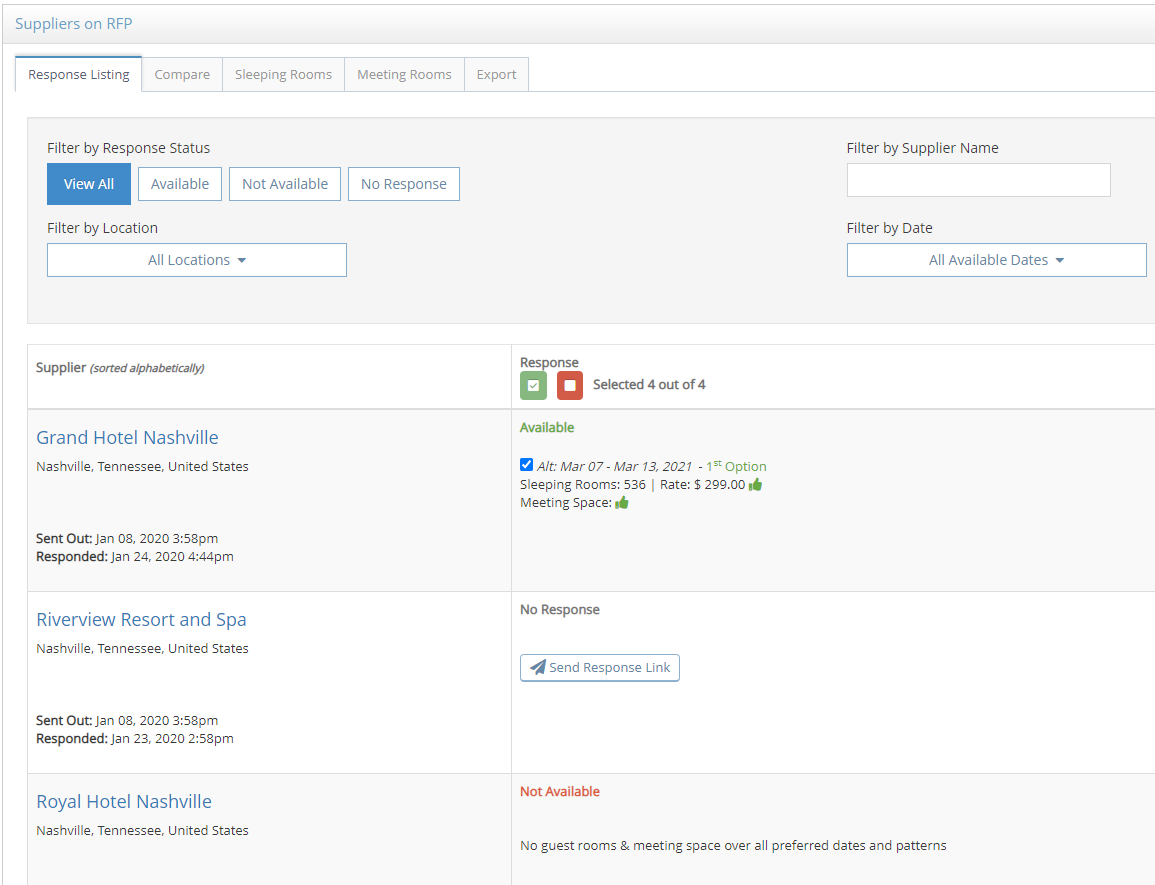Select the Response Listing tab
Screen dimensions: 1155x885
click(x=79, y=75)
